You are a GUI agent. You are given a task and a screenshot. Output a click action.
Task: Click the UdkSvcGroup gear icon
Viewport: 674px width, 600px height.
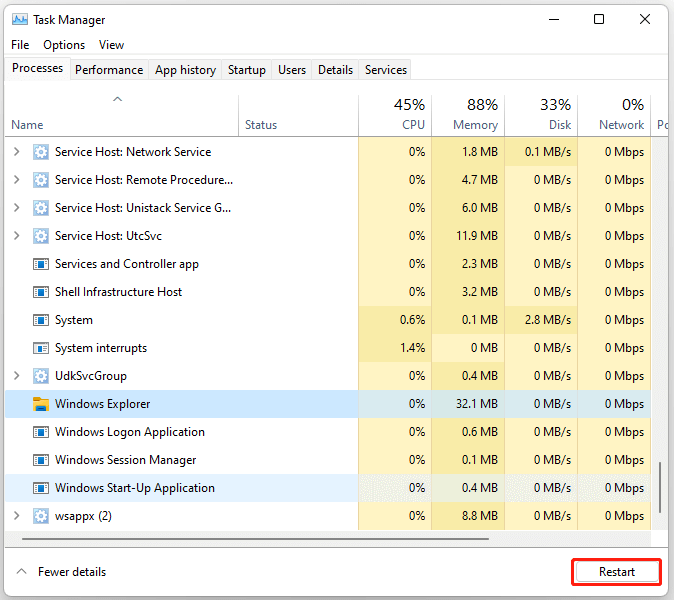tap(41, 376)
